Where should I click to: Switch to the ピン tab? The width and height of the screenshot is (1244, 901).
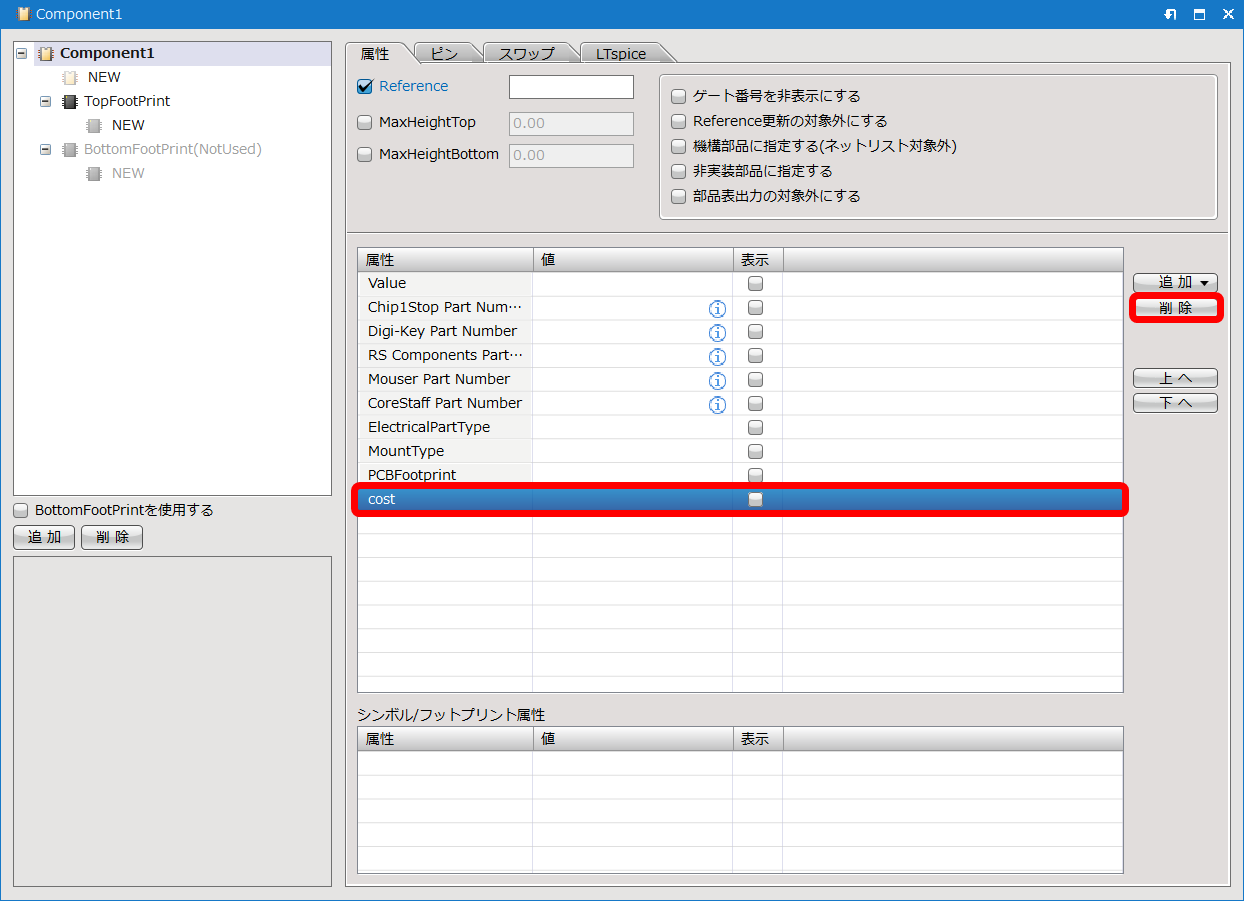coord(444,54)
